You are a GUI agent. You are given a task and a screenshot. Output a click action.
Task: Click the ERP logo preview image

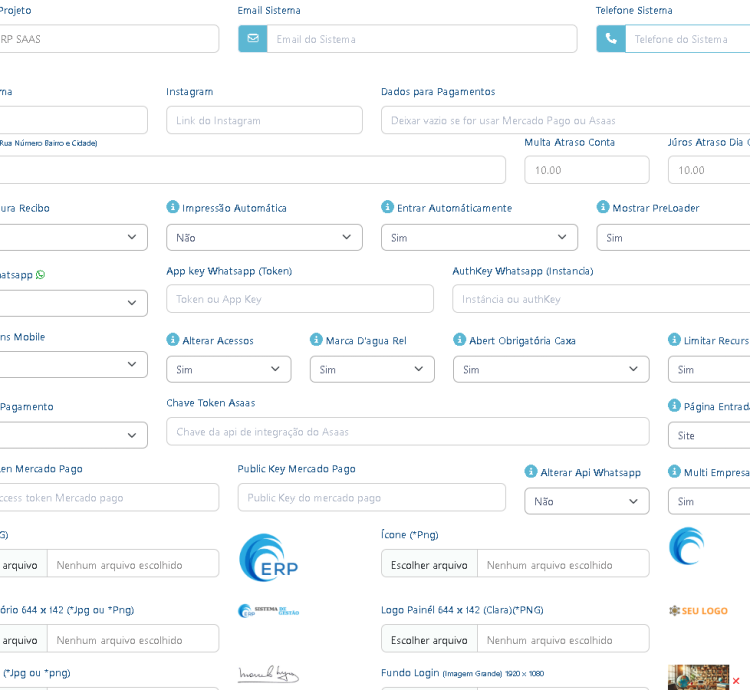click(268, 557)
